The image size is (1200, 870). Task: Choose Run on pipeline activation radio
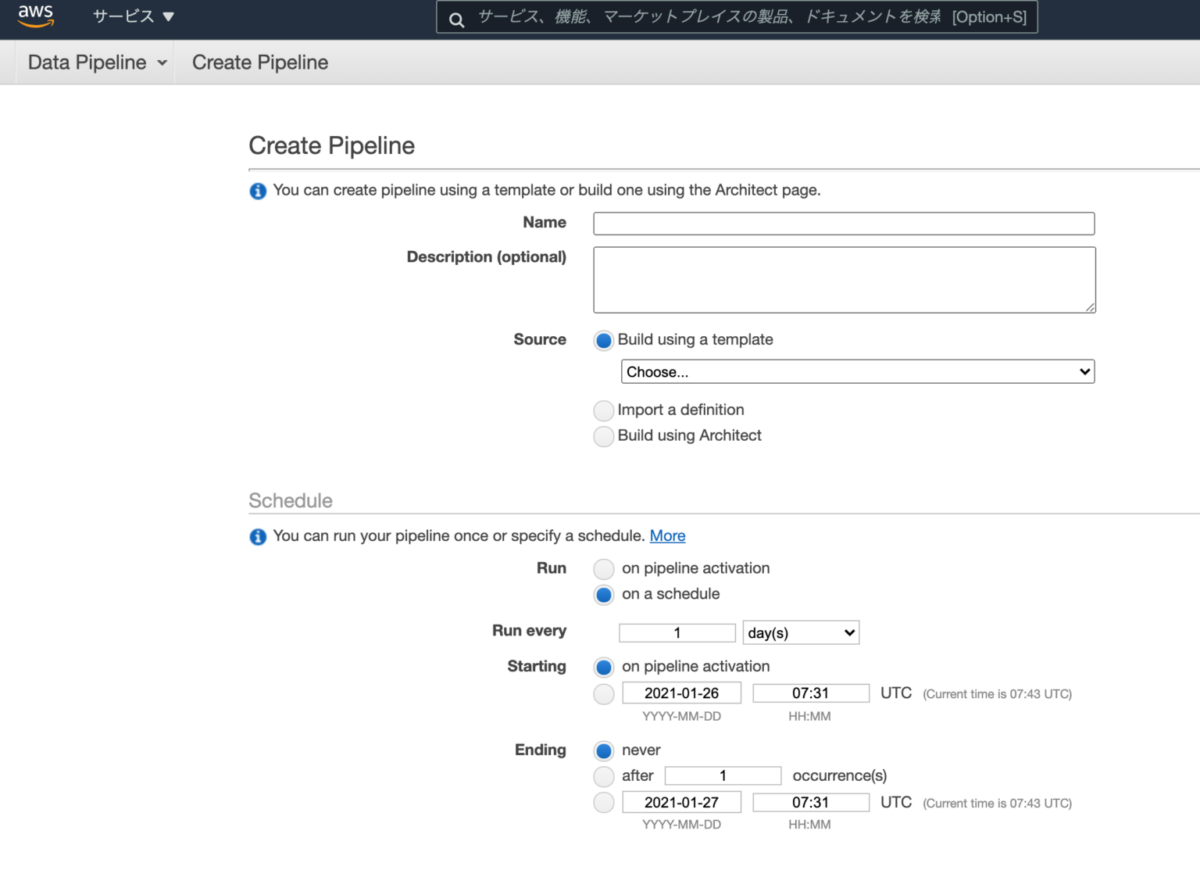(x=604, y=569)
